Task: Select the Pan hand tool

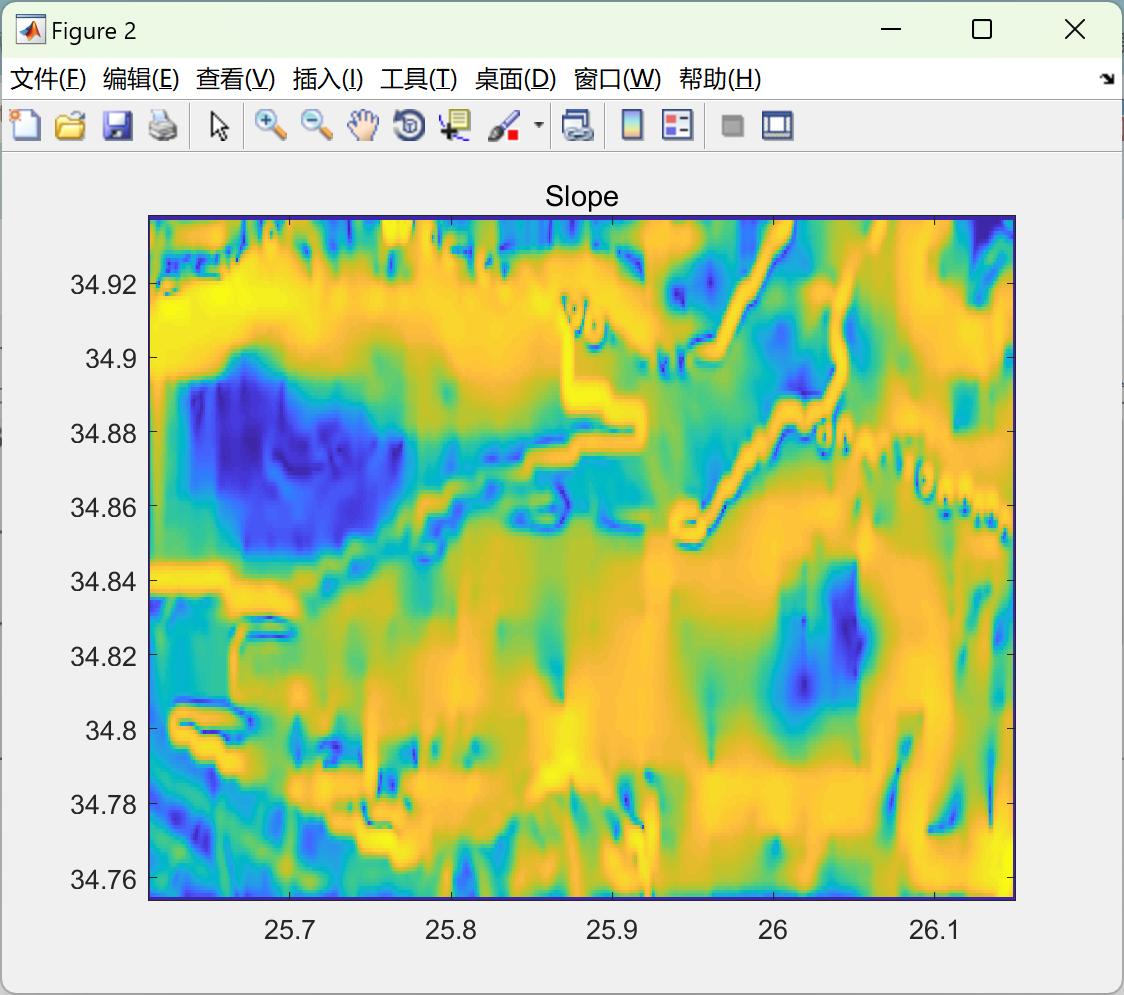Action: pyautogui.click(x=363, y=125)
